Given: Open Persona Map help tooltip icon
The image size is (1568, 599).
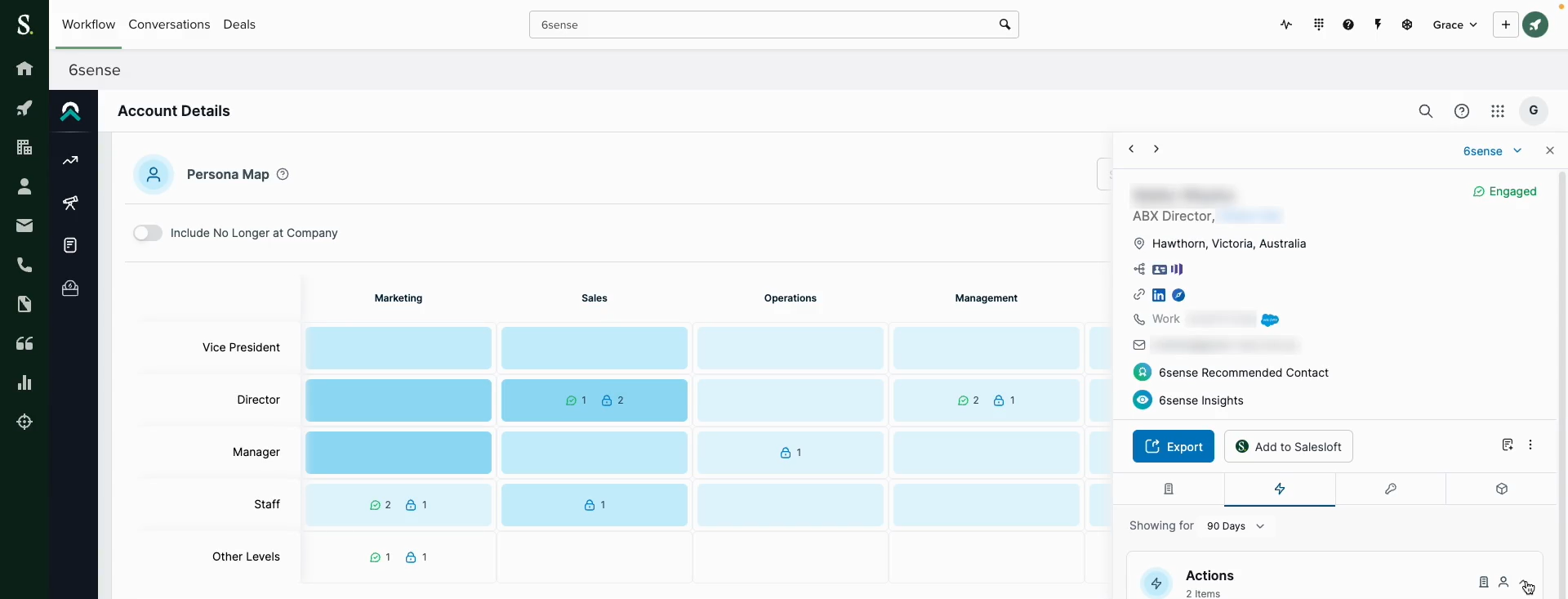Looking at the screenshot, I should pos(283,174).
